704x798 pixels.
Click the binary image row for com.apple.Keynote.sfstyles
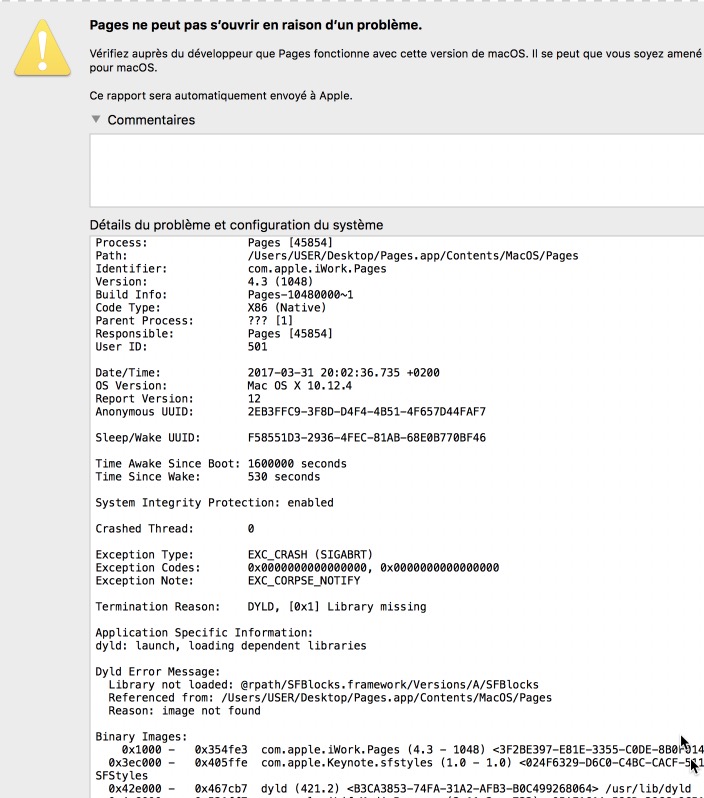coord(406,763)
